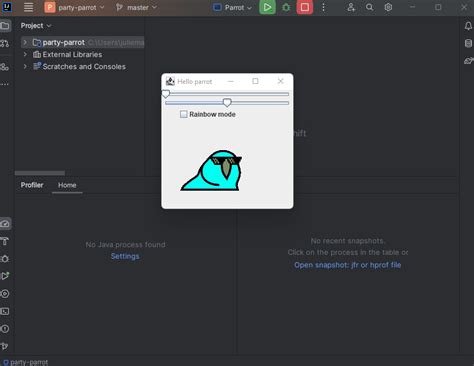Open the Profiler tool window icon

(5, 224)
